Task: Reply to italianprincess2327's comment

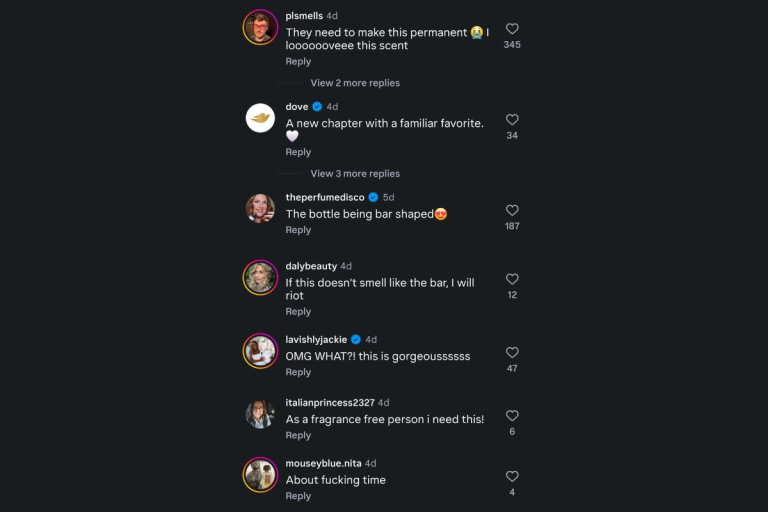Action: 298,435
